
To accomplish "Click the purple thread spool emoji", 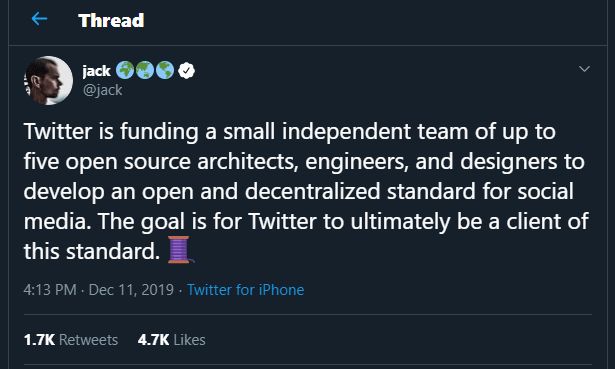I will pyautogui.click(x=180, y=250).
